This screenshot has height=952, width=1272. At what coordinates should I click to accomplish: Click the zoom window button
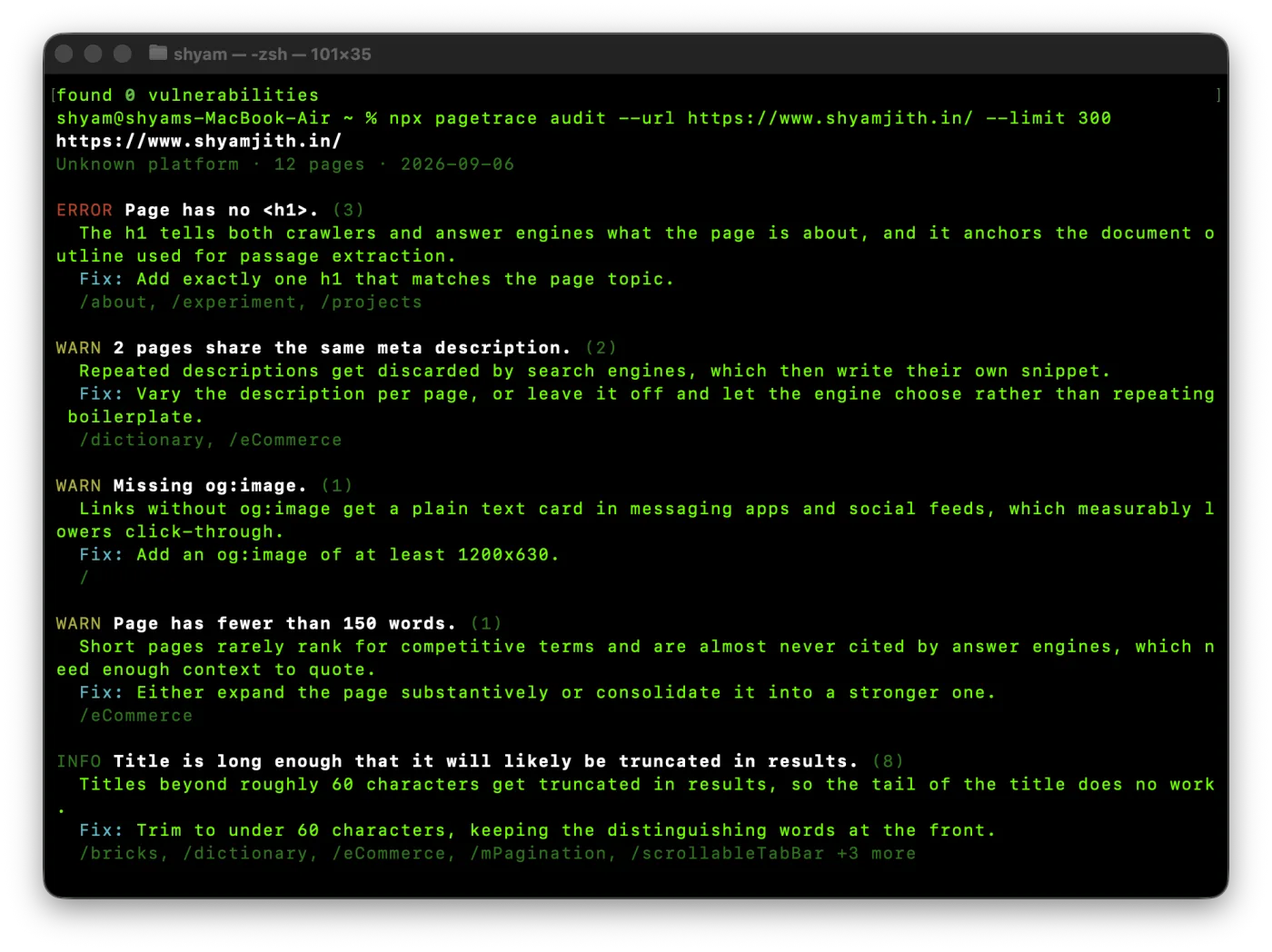click(123, 54)
